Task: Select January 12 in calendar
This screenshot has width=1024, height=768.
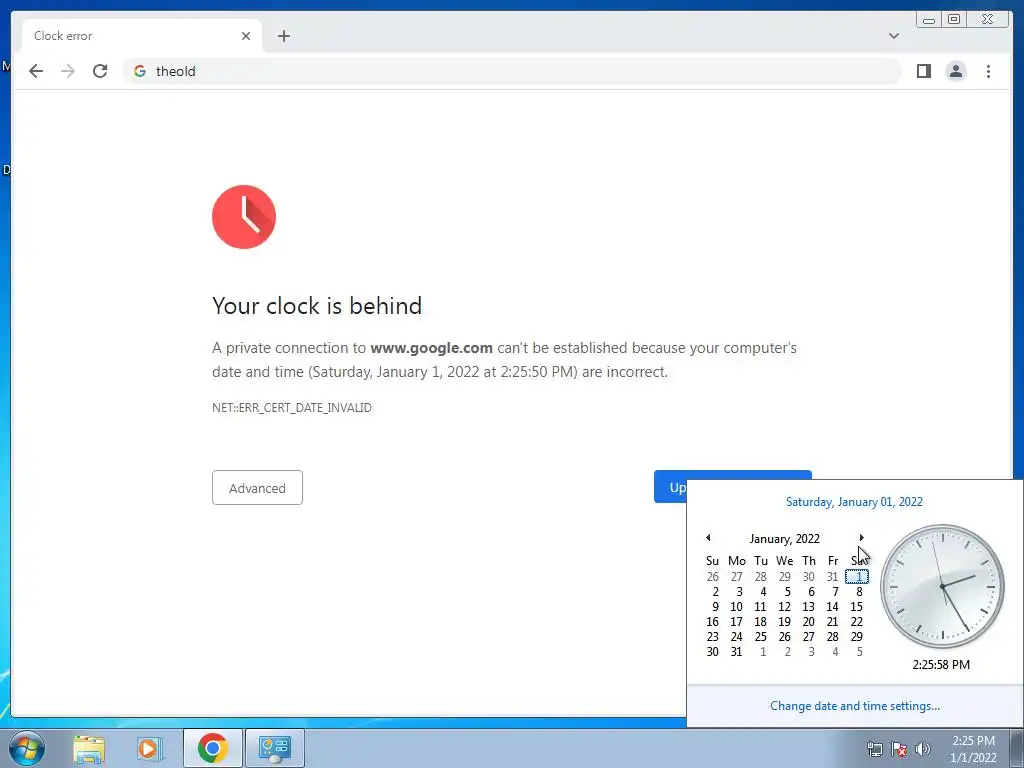Action: pos(784,607)
